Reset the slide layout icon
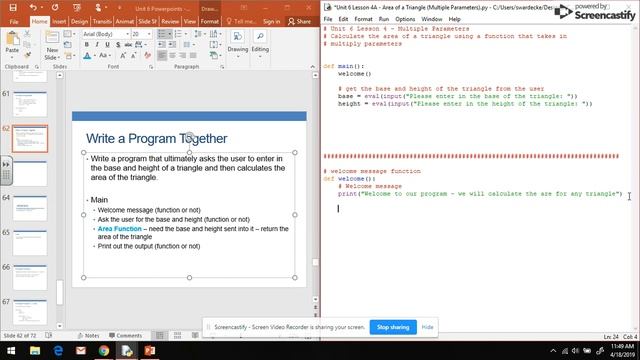The height and width of the screenshot is (360, 640). [67, 44]
